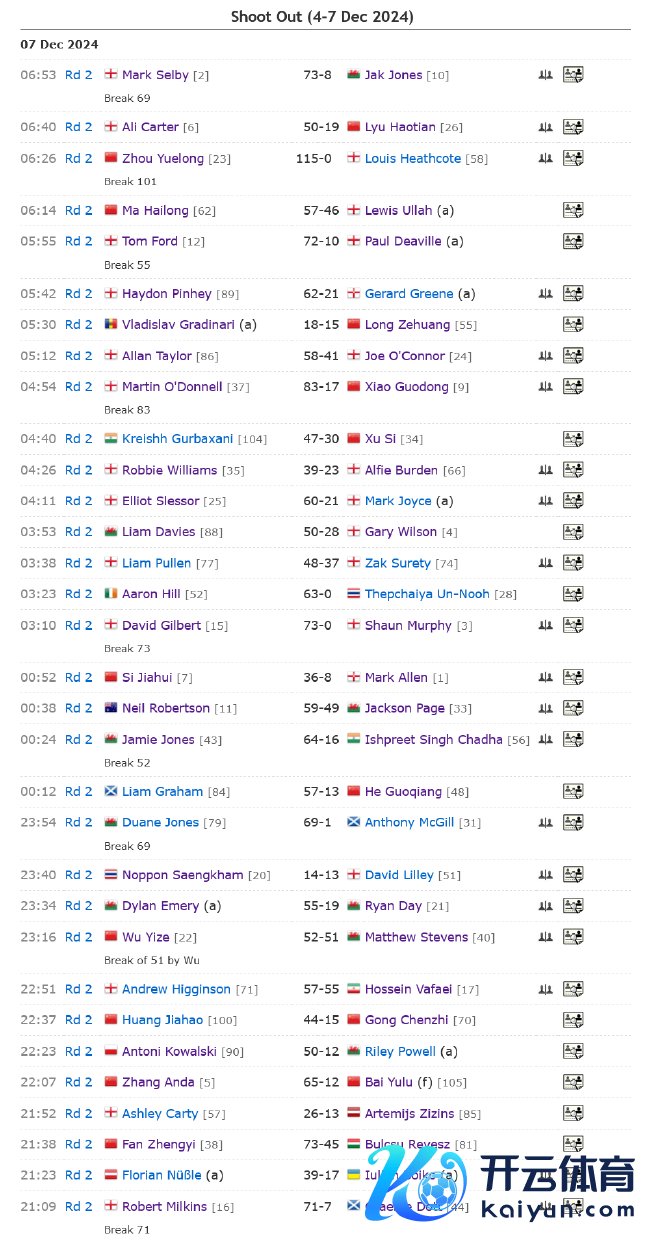
Task: Open match details icon for Tom Ford match
Action: tap(573, 241)
